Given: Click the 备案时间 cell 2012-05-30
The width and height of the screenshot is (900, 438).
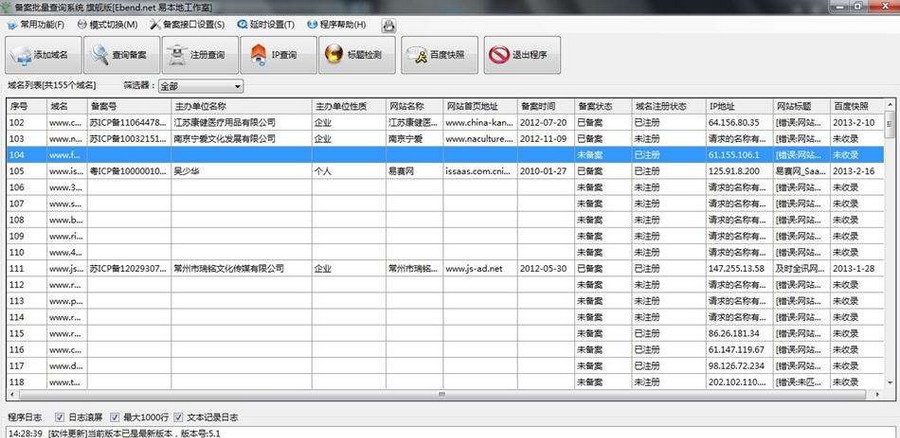Looking at the screenshot, I should pyautogui.click(x=544, y=268).
